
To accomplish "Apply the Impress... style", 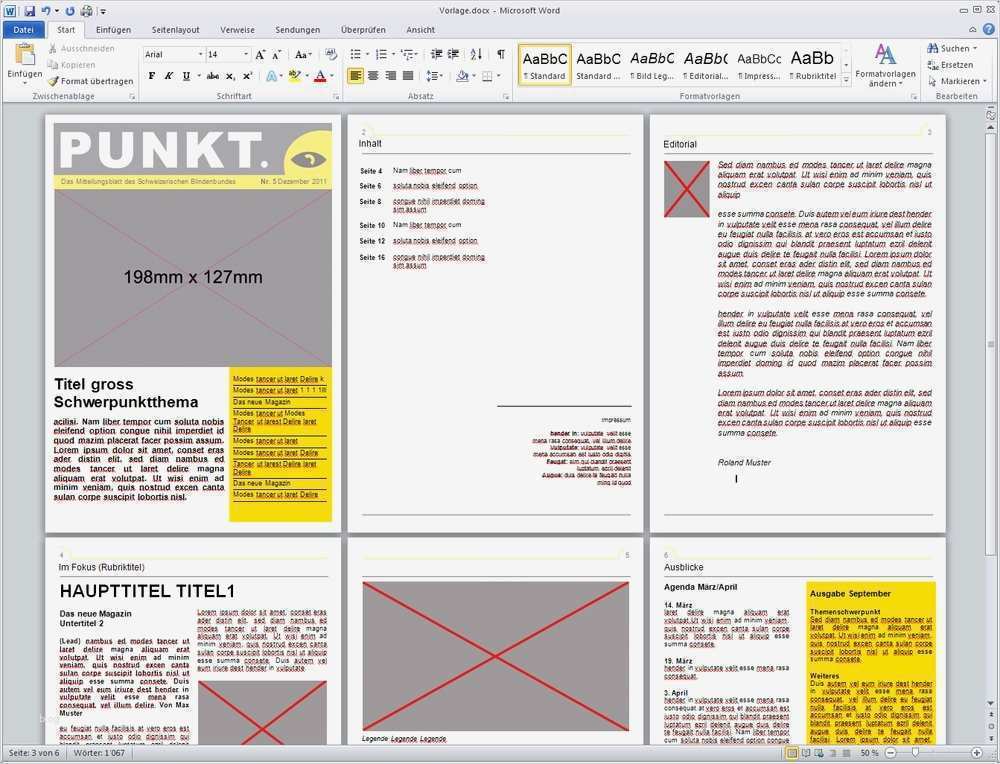I will [x=759, y=65].
